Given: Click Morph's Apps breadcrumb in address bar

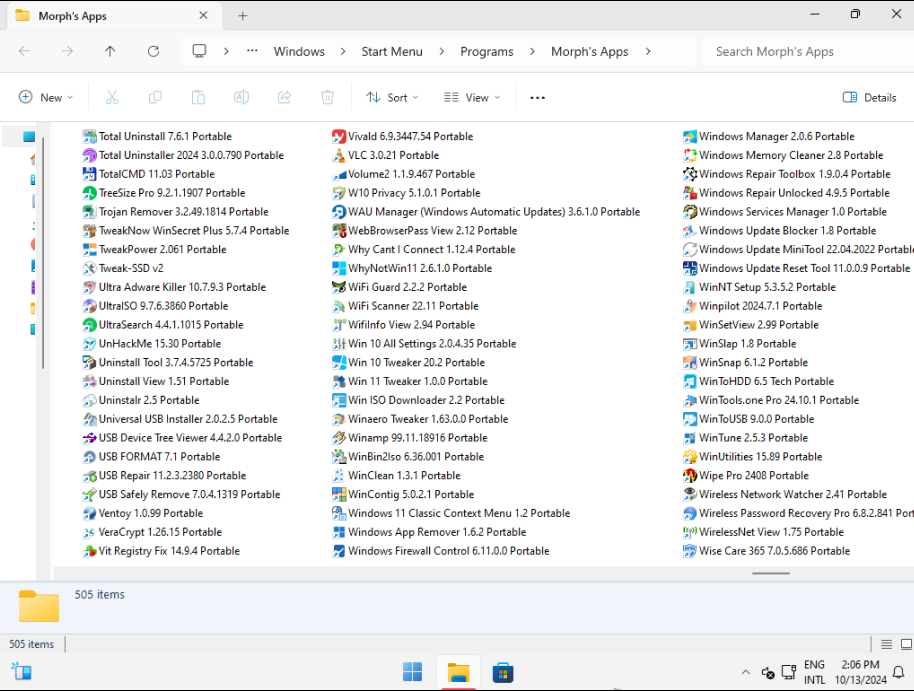Looking at the screenshot, I should [x=590, y=51].
